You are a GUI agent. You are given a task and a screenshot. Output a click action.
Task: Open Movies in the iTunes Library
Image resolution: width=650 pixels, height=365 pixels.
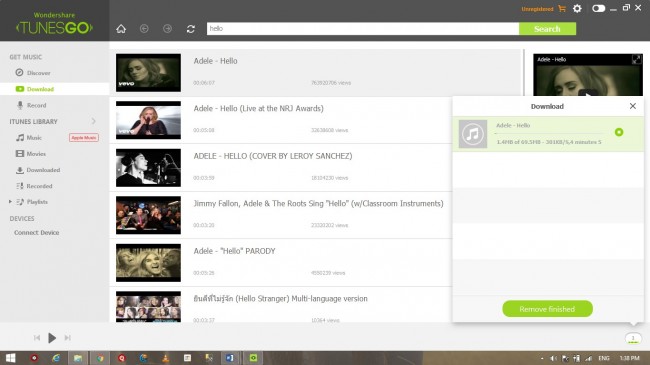coord(36,153)
